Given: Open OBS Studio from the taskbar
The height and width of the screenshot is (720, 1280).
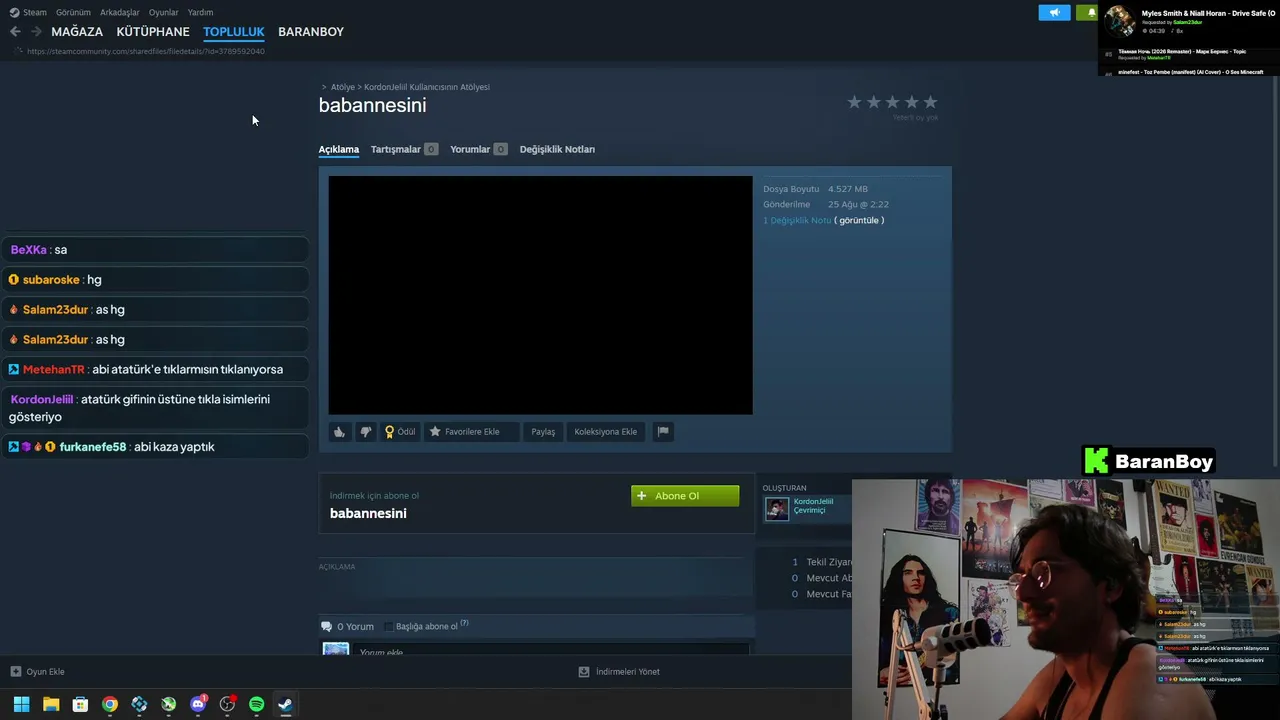Looking at the screenshot, I should click(227, 704).
